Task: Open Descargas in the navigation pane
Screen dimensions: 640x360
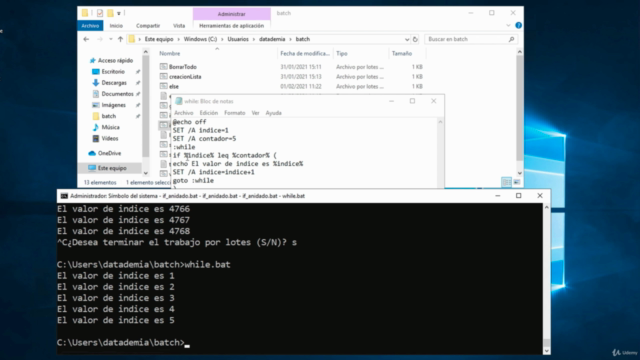Action: [x=114, y=83]
